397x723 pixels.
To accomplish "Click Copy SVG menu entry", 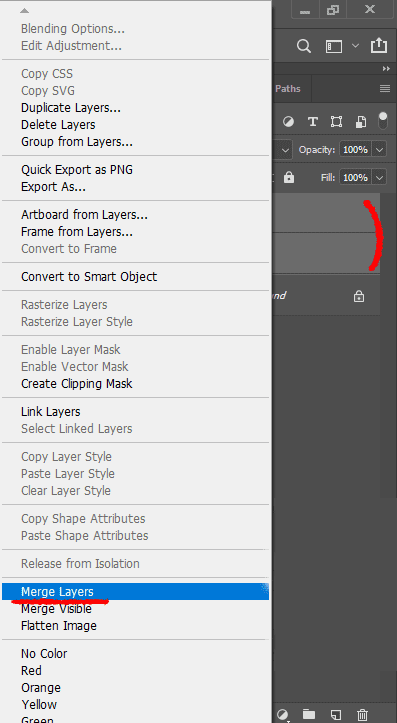I will 48,91.
